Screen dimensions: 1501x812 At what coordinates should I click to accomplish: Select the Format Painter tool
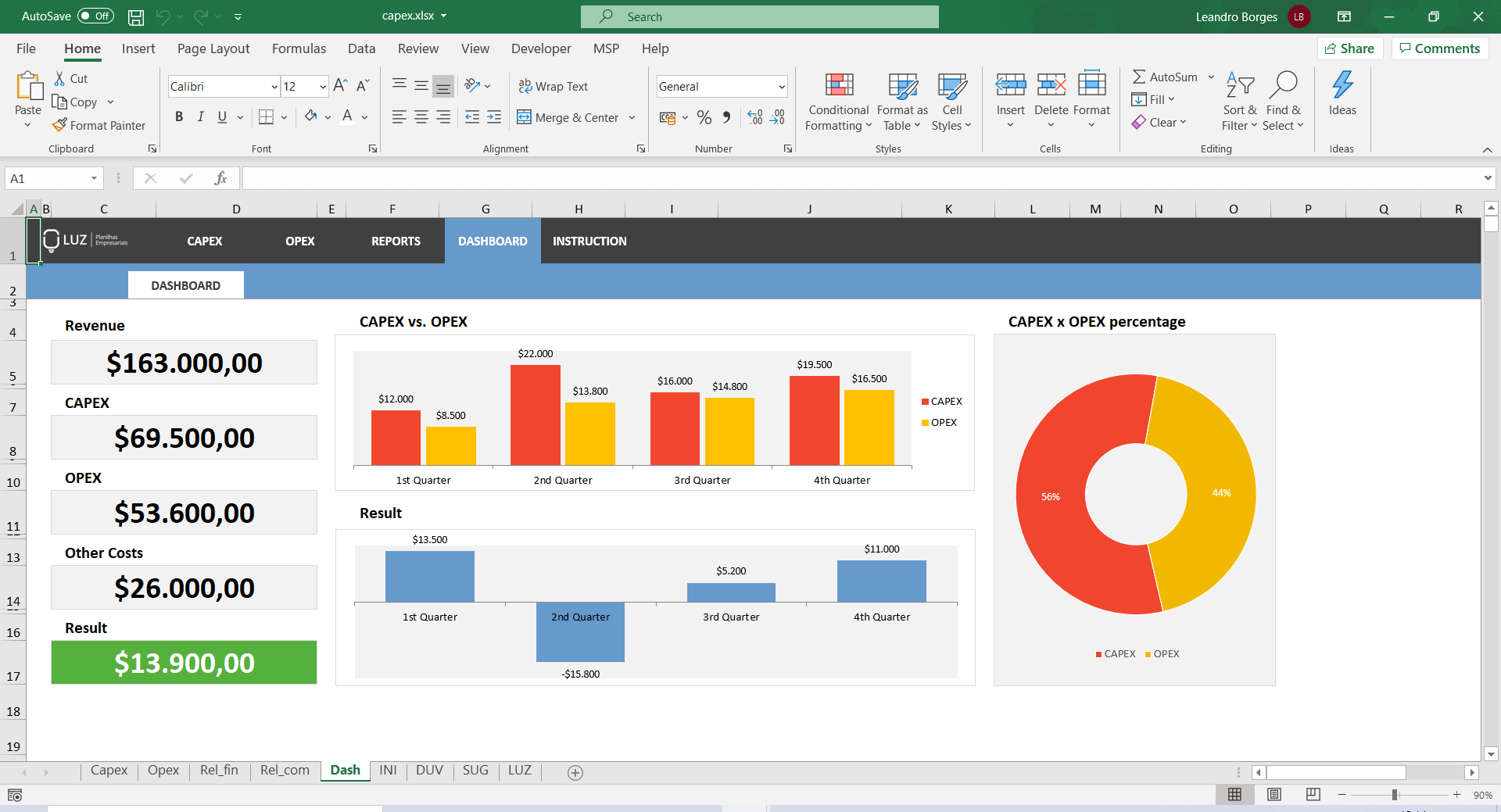99,125
